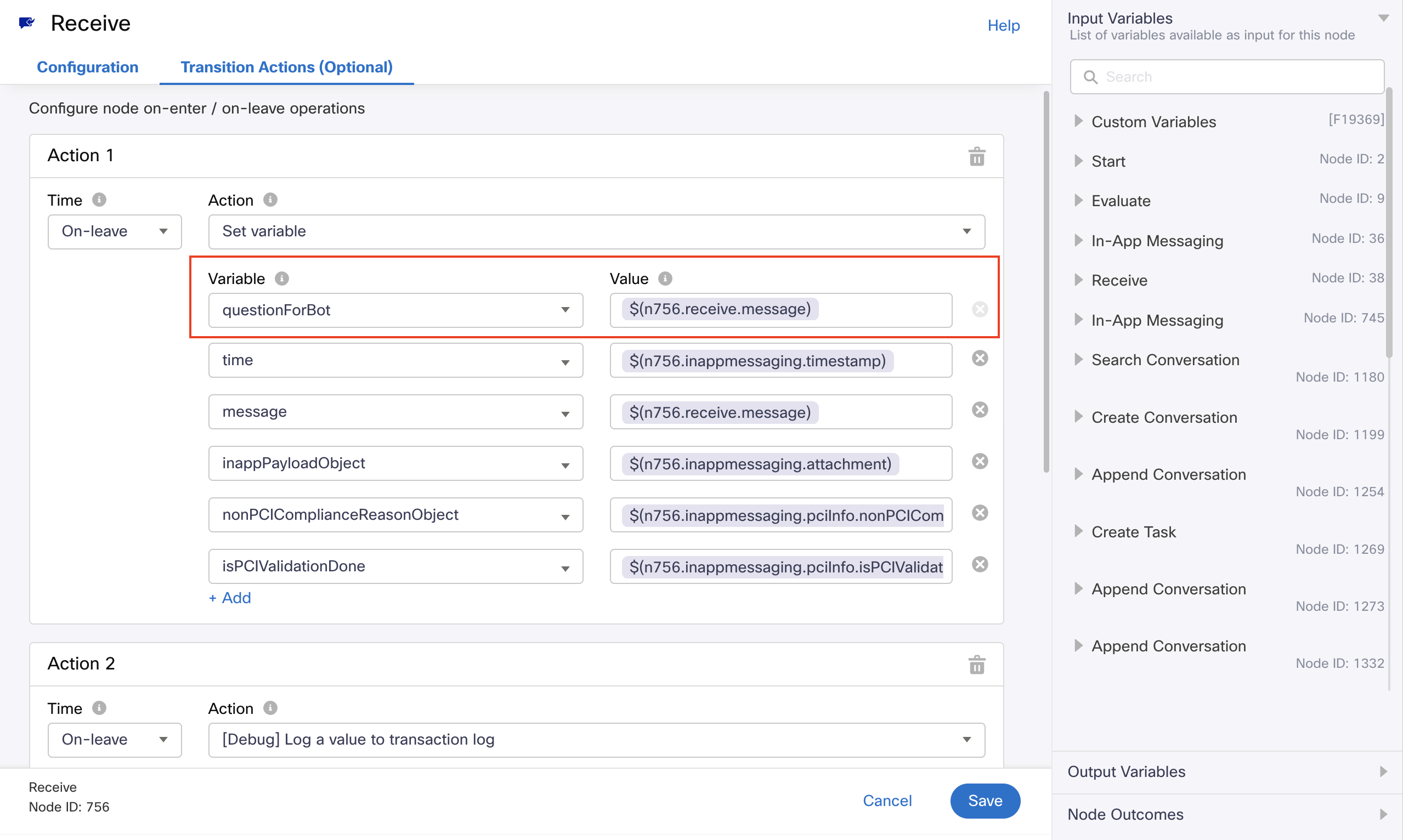Click the message row value field
The image size is (1403, 840).
coord(781,412)
